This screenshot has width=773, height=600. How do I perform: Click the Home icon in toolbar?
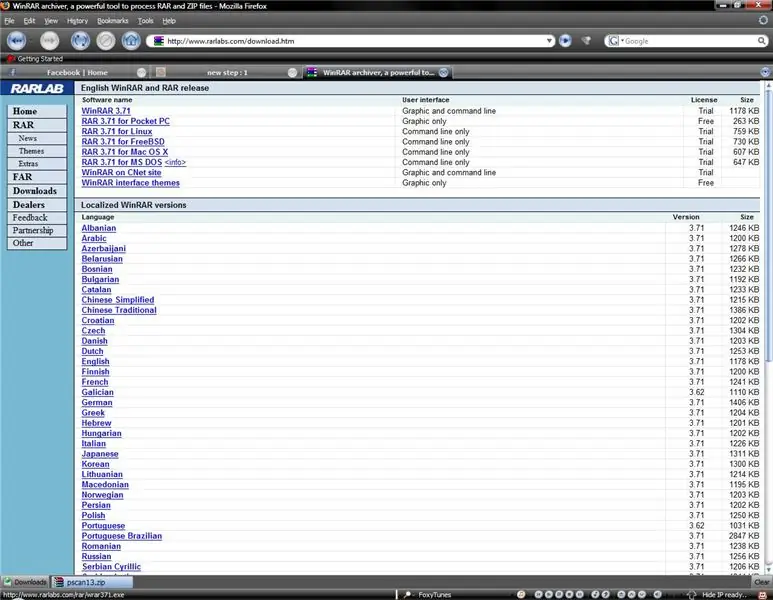click(131, 41)
